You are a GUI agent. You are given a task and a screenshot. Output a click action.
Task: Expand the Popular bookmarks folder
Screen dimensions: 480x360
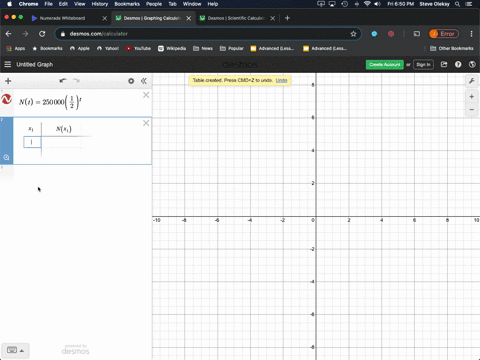(232, 48)
